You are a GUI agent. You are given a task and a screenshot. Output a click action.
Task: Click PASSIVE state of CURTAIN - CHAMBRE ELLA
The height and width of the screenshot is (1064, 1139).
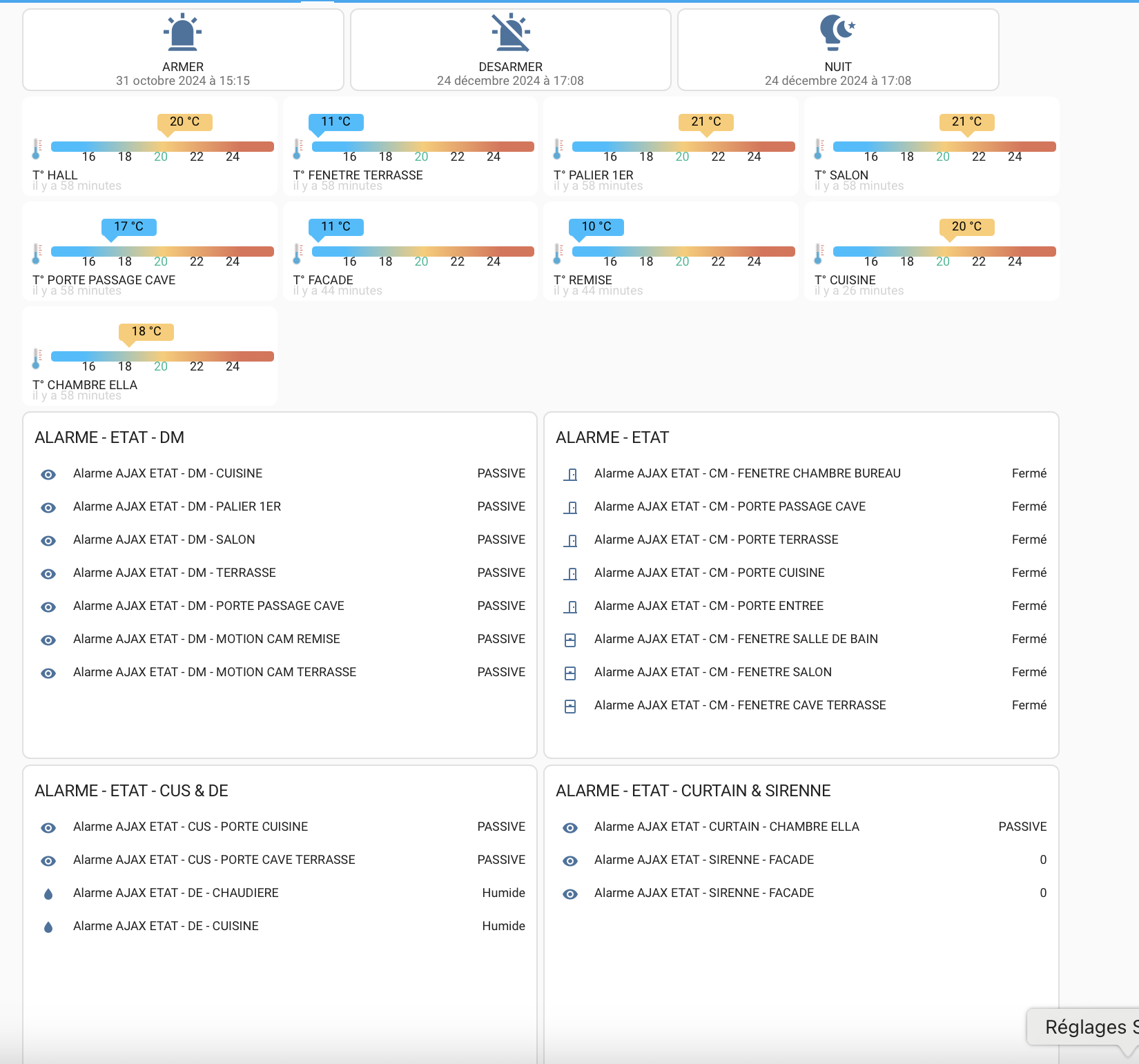[1022, 827]
